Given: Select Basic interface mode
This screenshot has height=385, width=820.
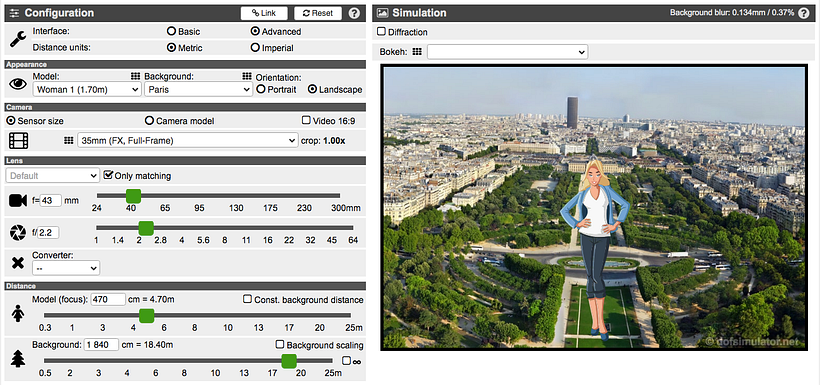Looking at the screenshot, I should point(171,31).
